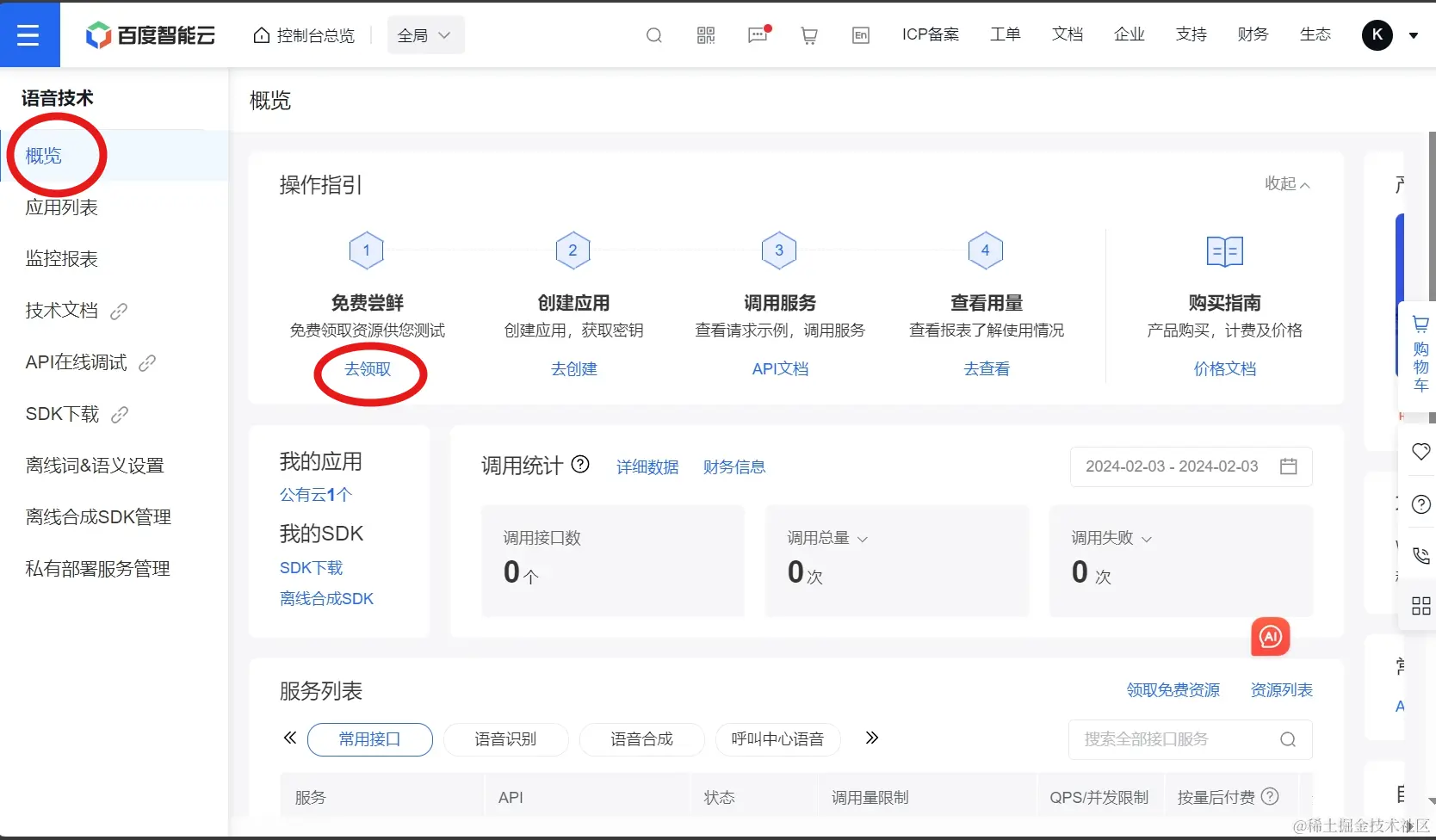Image resolution: width=1436 pixels, height=840 pixels.
Task: Click the step 3 hexagon icon
Action: tap(779, 250)
